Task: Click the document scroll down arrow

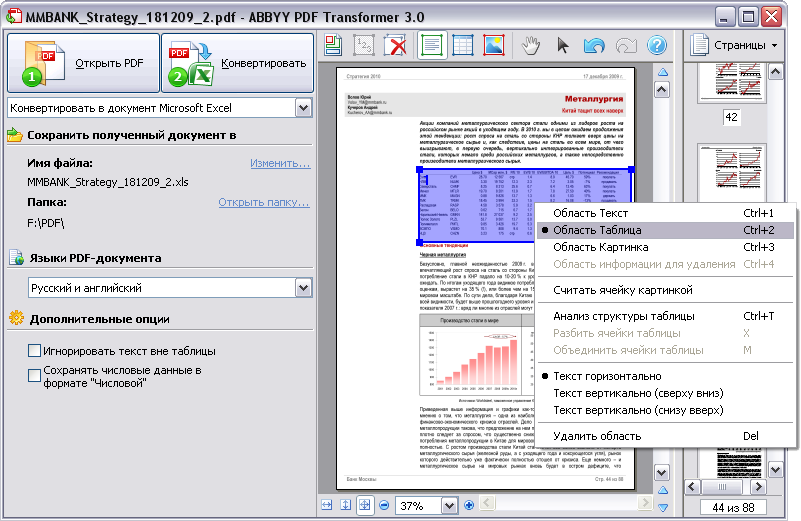Action: point(662,472)
